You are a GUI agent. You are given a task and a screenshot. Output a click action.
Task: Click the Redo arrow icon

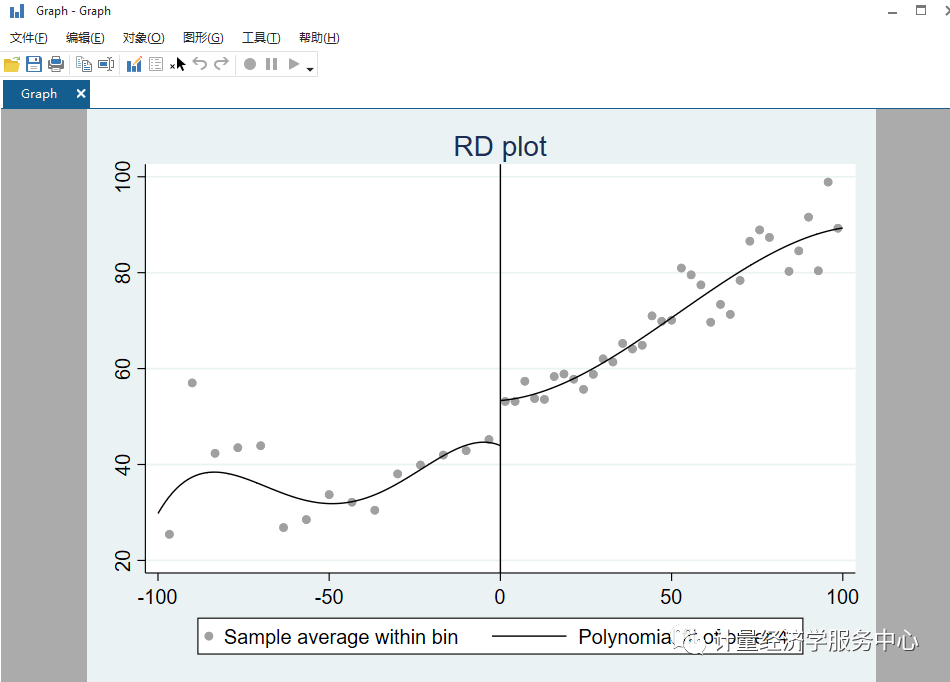point(220,63)
